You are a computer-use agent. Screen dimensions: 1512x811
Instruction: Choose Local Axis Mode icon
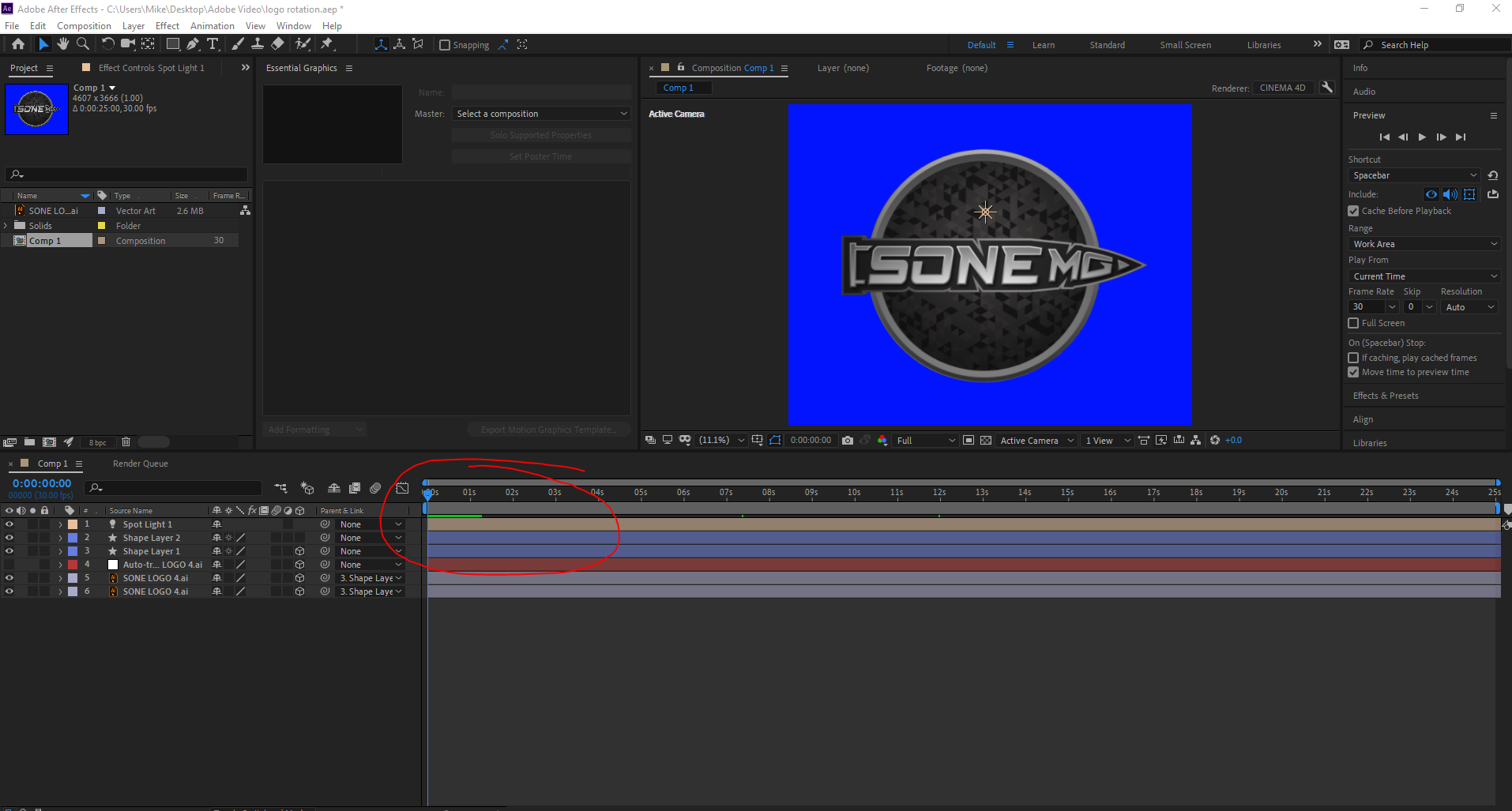pyautogui.click(x=381, y=44)
